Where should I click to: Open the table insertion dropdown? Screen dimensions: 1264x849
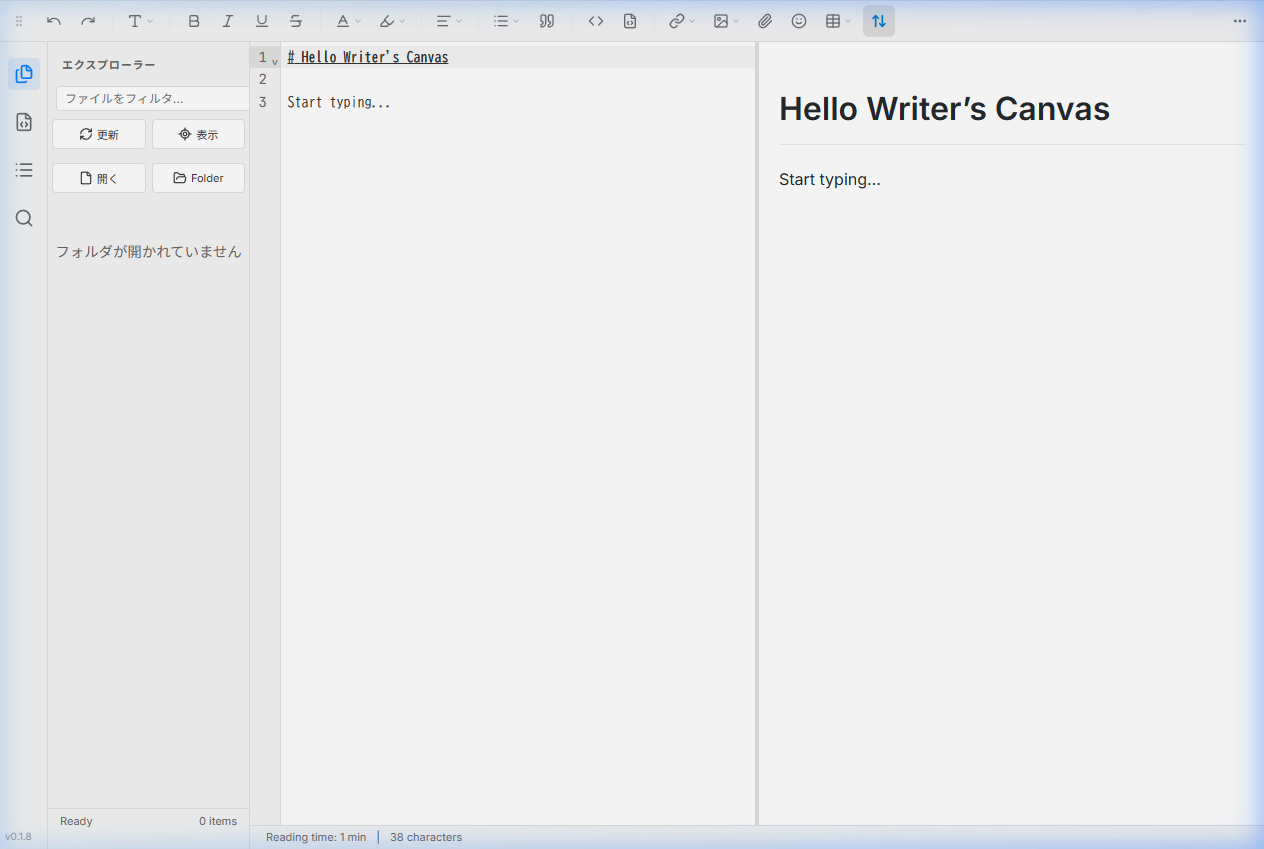(x=838, y=21)
